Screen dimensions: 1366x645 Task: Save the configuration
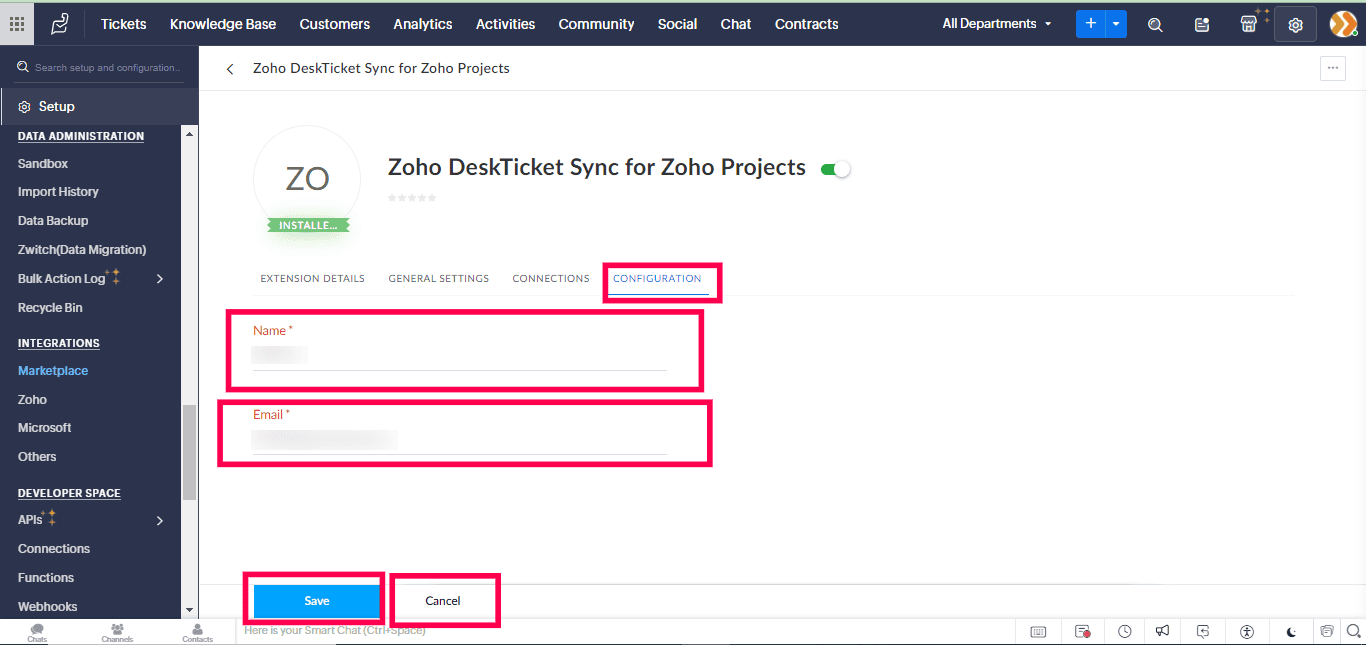317,601
